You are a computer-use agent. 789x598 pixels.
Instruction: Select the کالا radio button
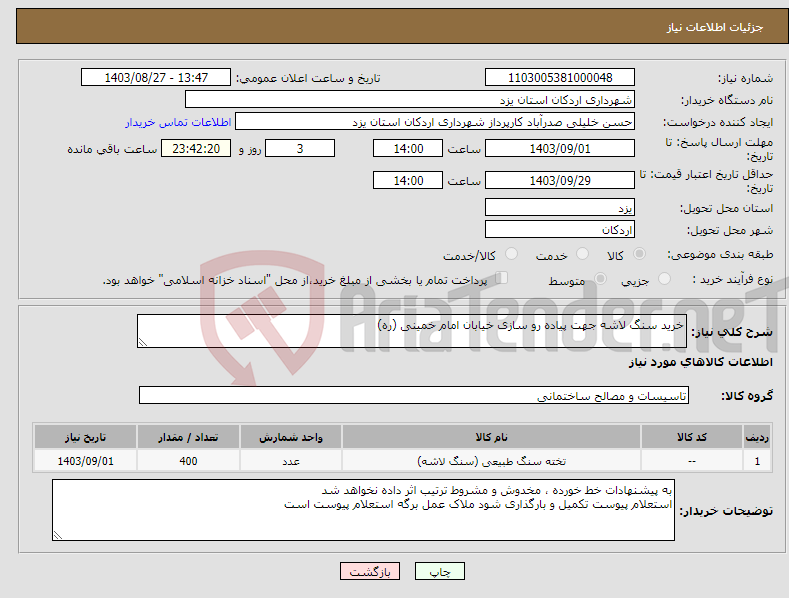[x=639, y=254]
